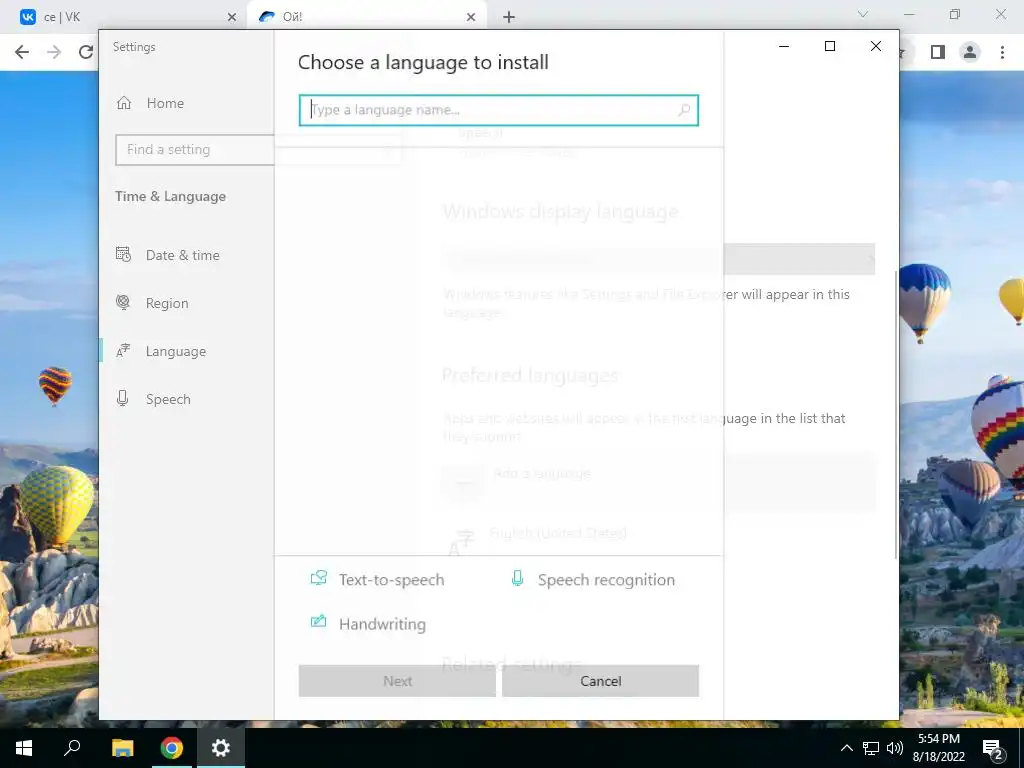Select Language in the sidebar

click(x=176, y=351)
